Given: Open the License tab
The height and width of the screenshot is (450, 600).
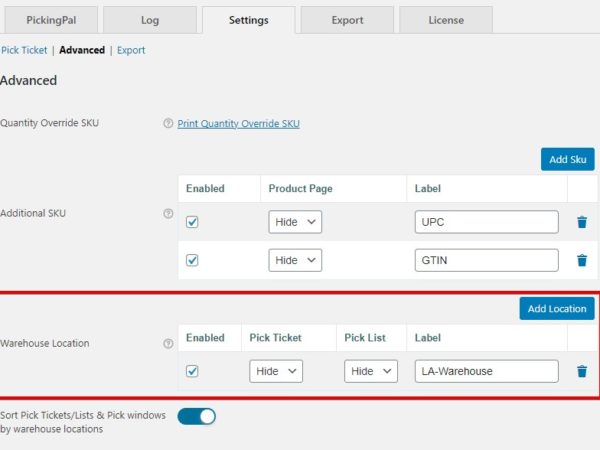Looking at the screenshot, I should [445, 19].
